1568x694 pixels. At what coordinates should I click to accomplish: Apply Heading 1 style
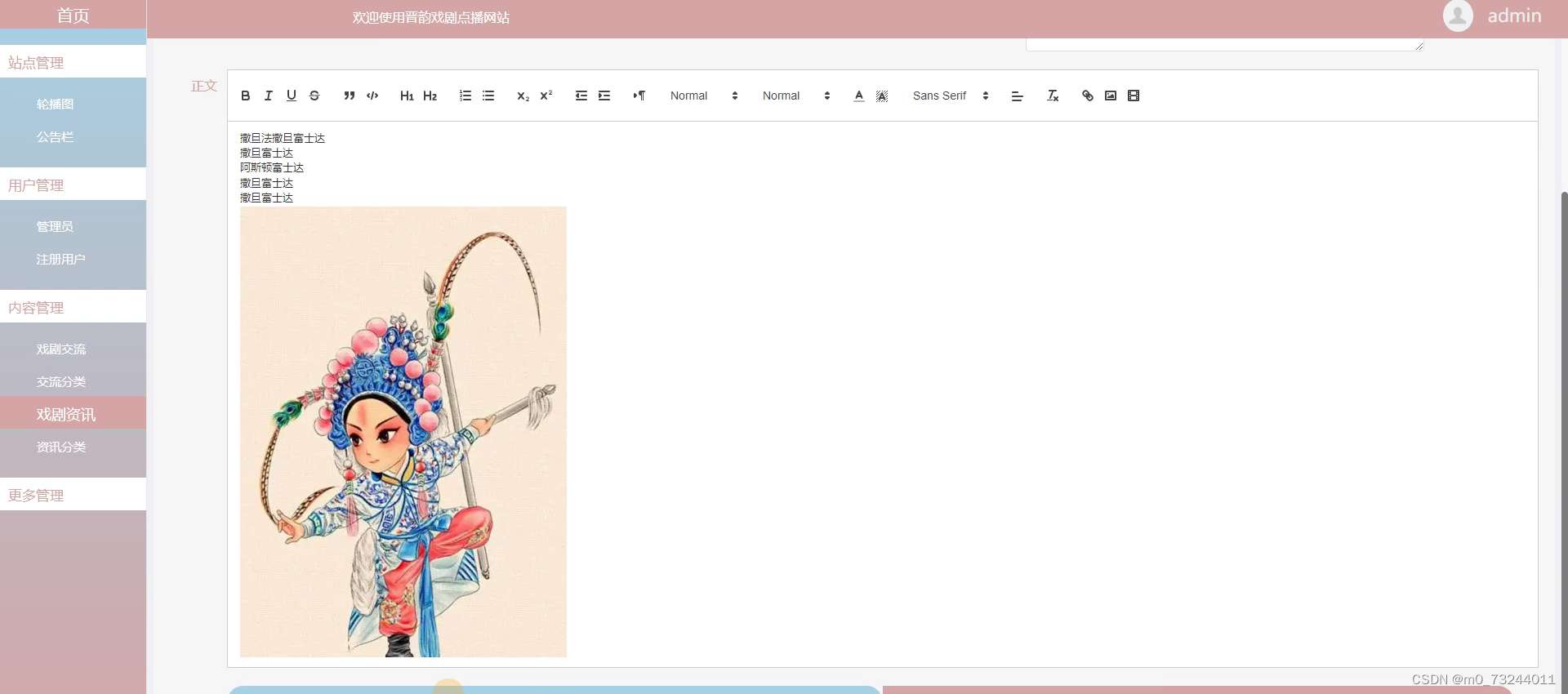point(407,96)
